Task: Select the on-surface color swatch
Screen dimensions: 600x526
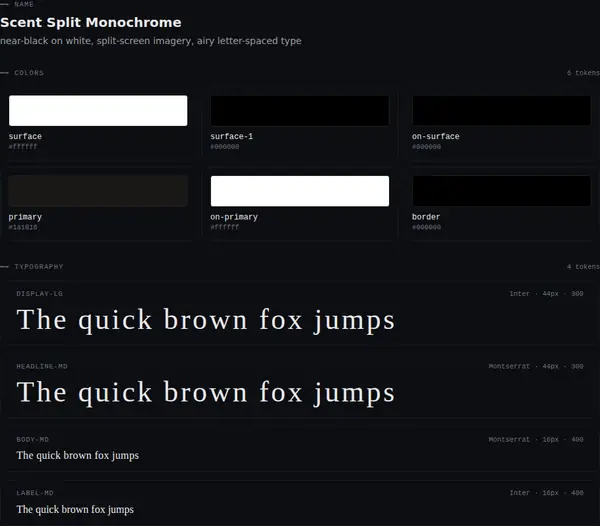Action: pos(501,111)
